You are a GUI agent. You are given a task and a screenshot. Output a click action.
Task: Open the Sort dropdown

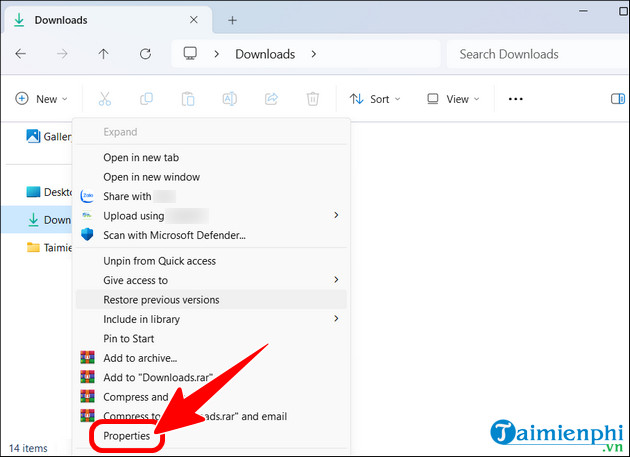pyautogui.click(x=375, y=99)
